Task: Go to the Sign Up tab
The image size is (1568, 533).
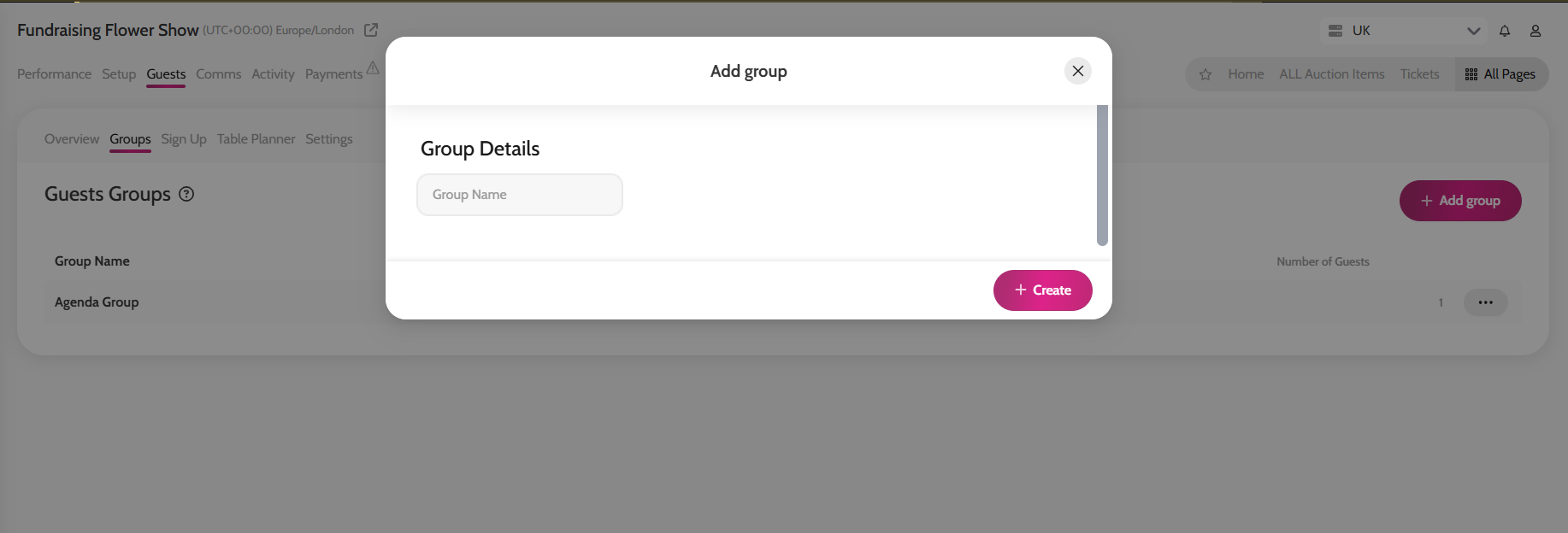Action: point(184,139)
